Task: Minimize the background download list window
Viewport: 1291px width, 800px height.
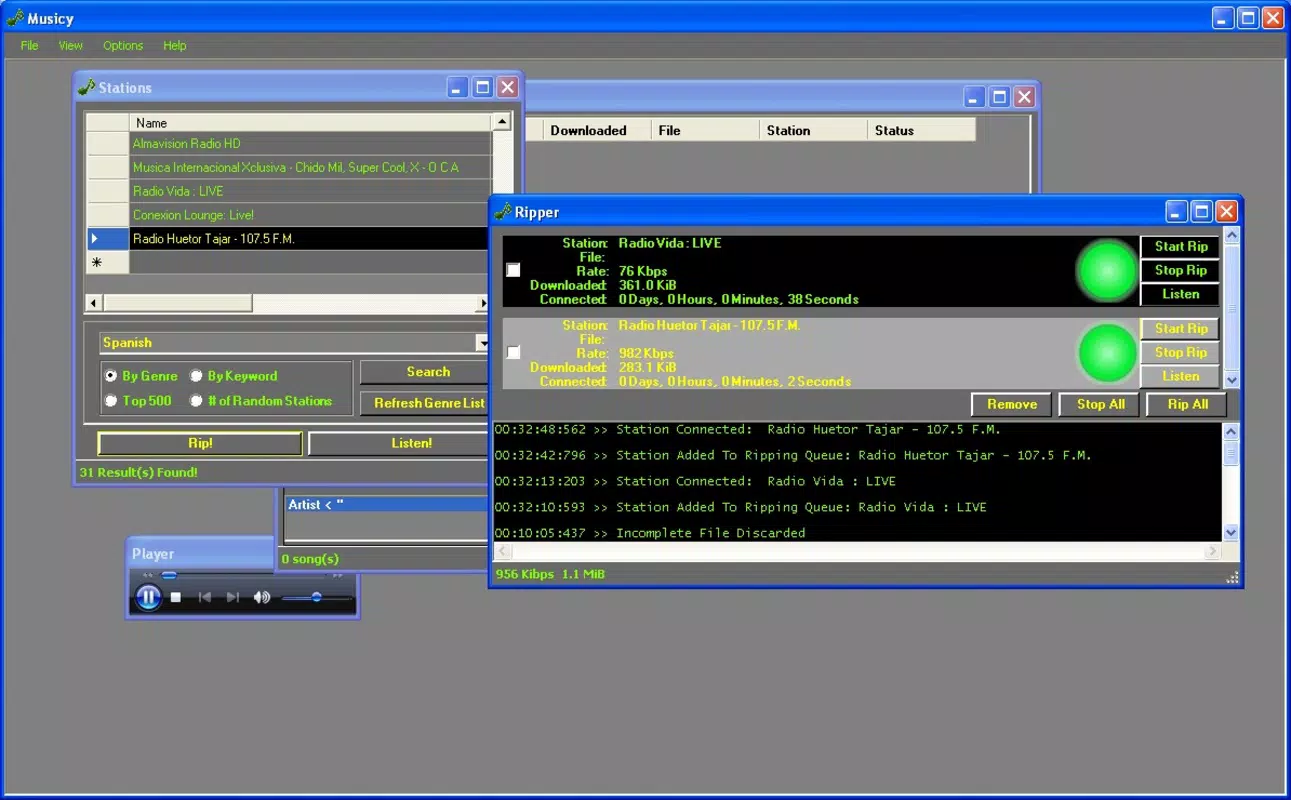Action: pyautogui.click(x=974, y=97)
